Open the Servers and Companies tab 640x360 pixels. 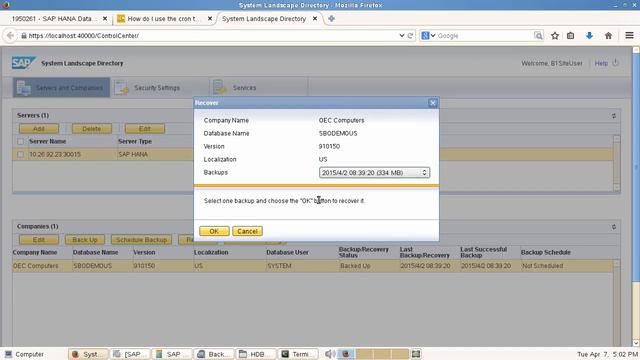(61, 87)
